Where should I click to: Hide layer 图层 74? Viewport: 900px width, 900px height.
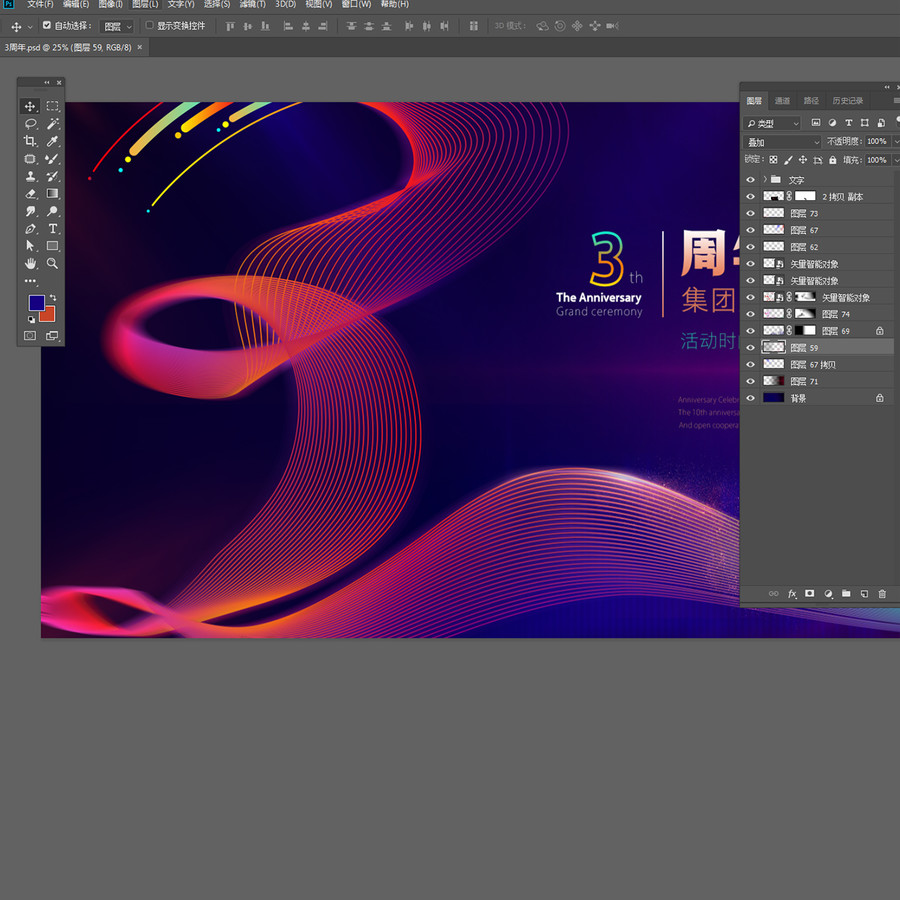(750, 315)
